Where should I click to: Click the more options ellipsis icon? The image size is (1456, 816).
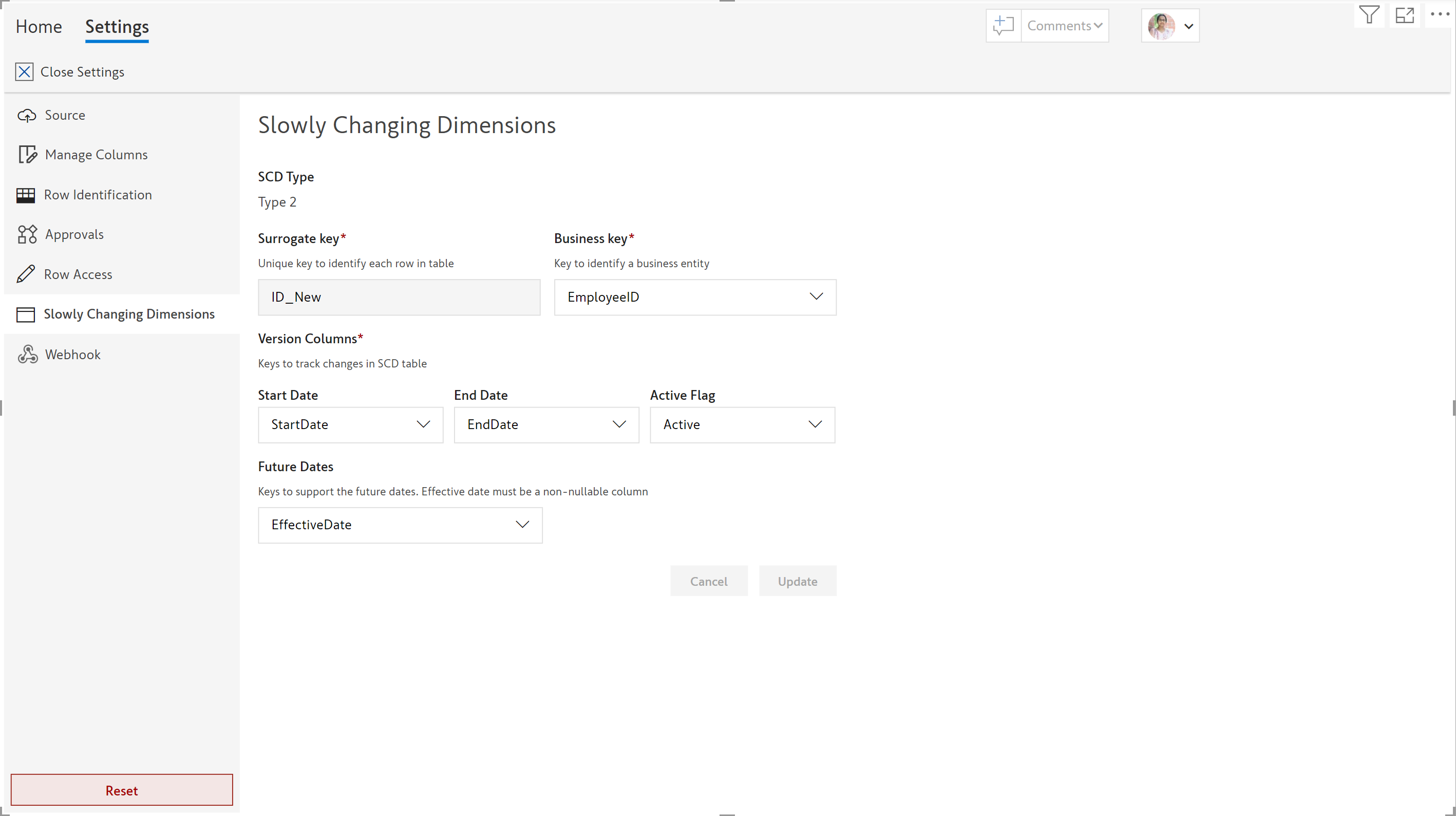(x=1439, y=15)
